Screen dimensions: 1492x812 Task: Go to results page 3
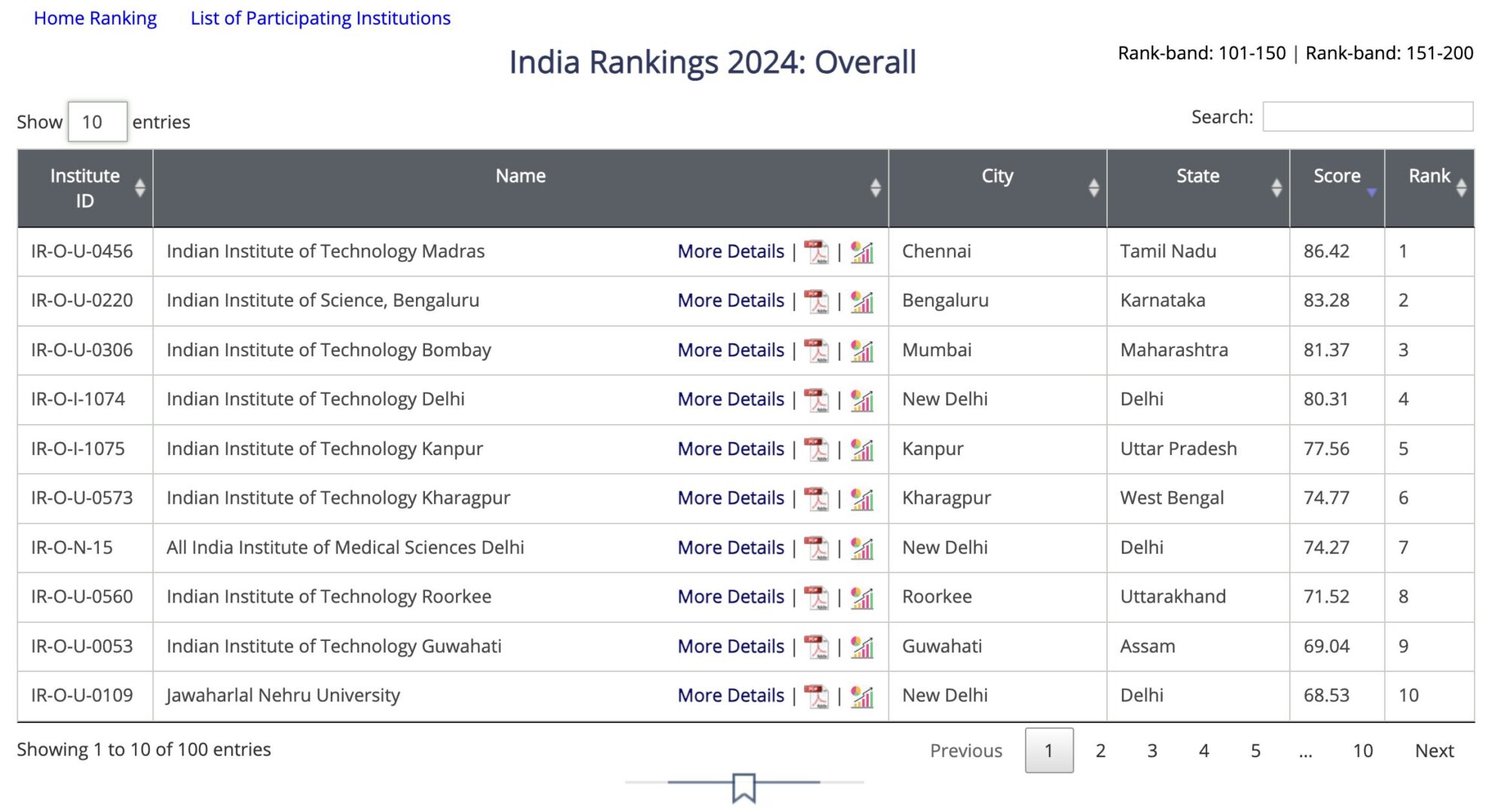pos(1152,750)
